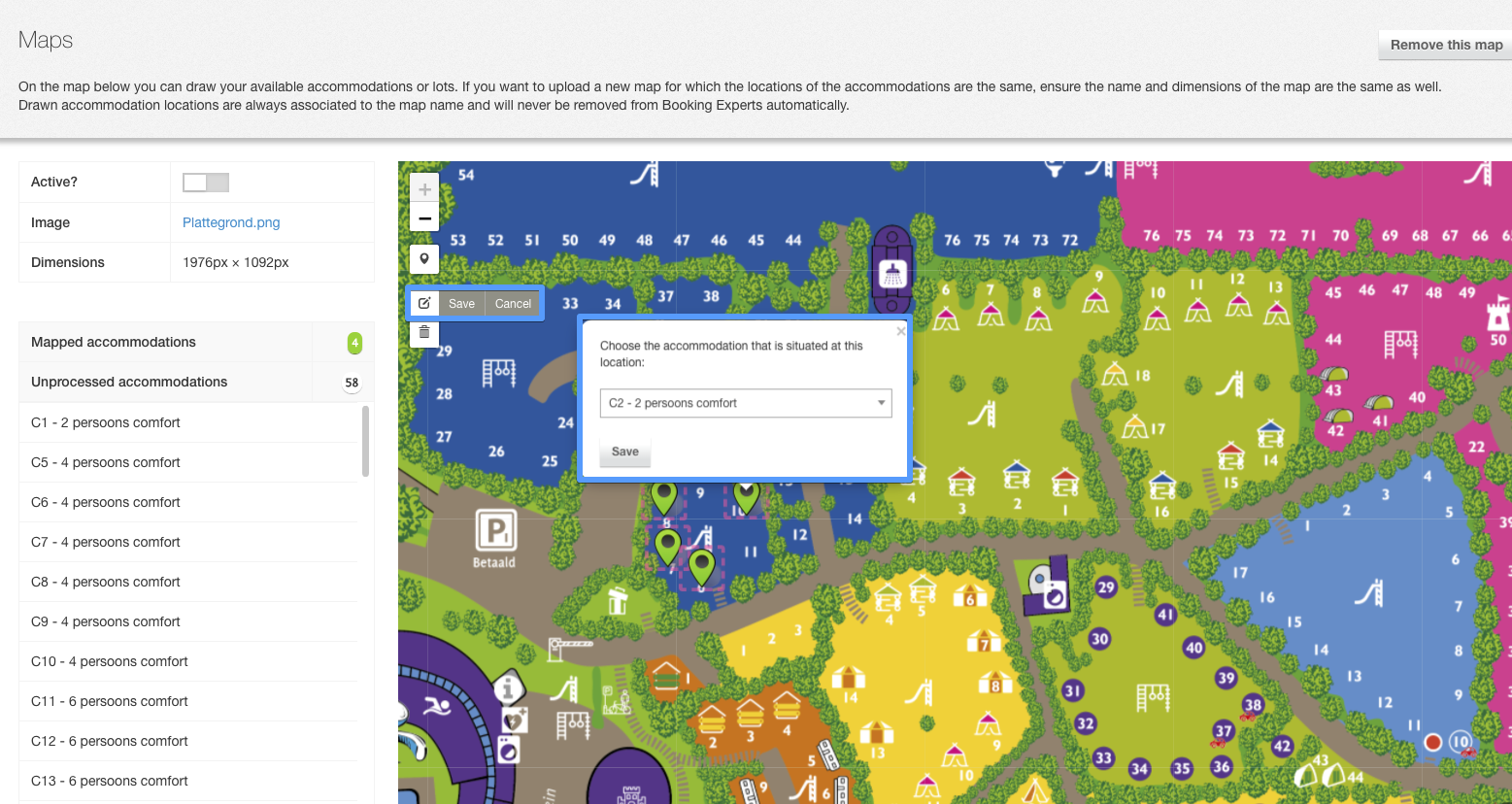Click the accommodations list scrollbar
The height and width of the screenshot is (804, 1512).
pos(365,442)
